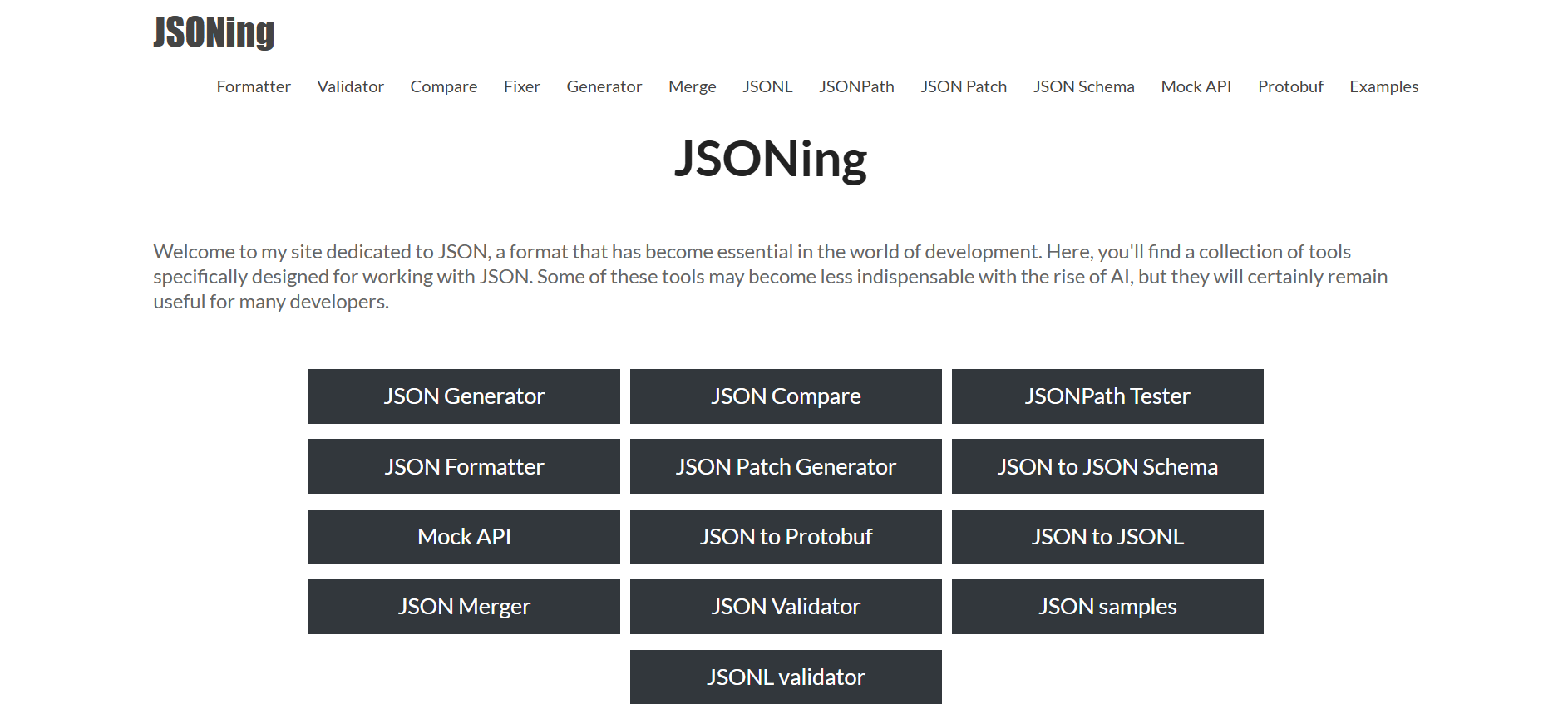Open JSON Patch nav link
The height and width of the screenshot is (709, 1568).
964,86
